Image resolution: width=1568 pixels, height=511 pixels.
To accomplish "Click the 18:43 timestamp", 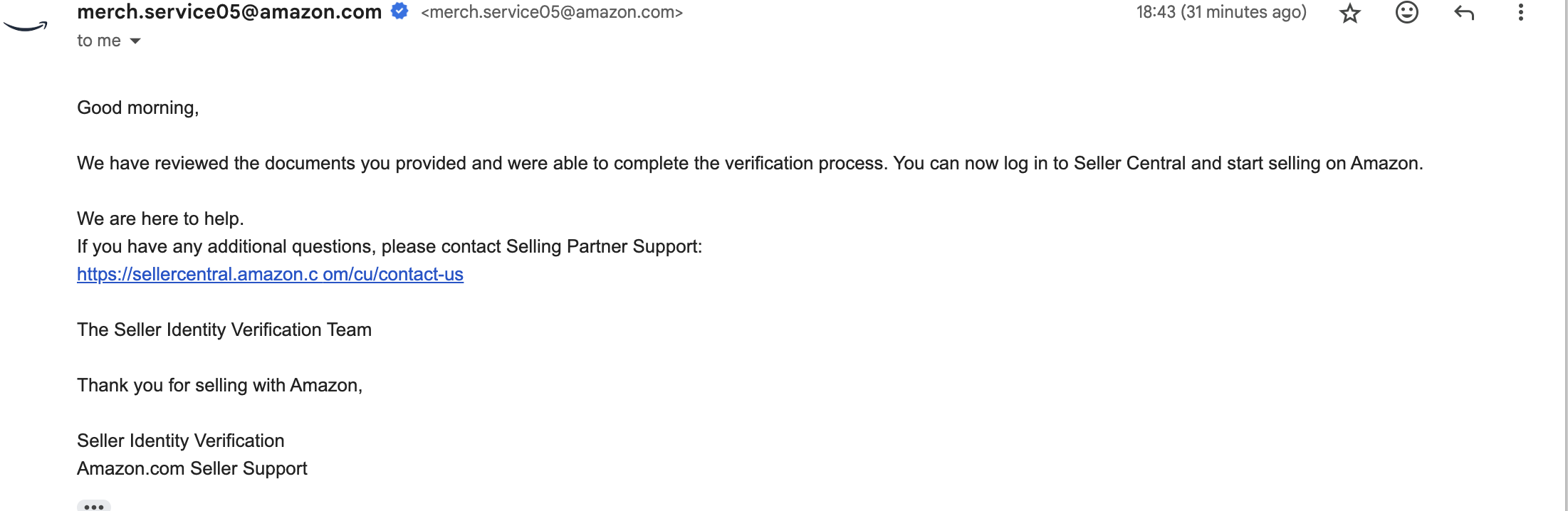I will (1221, 12).
